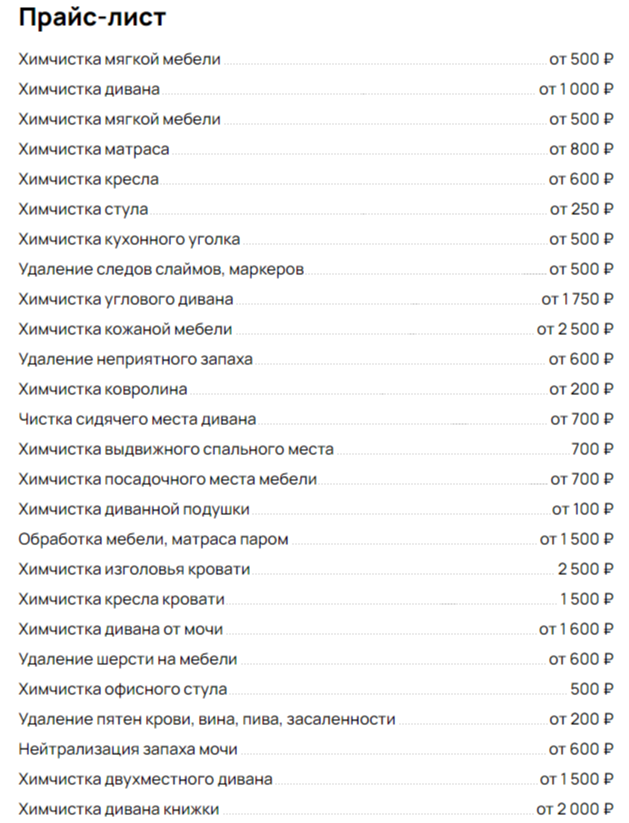Click the Прайс-лист heading
629x823 pixels.
point(92,18)
